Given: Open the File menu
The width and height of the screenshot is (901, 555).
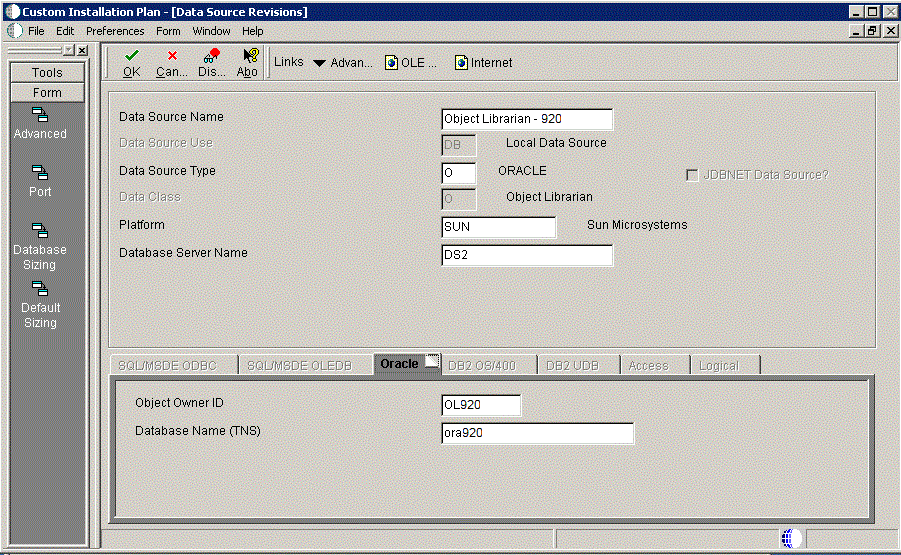Looking at the screenshot, I should click(x=36, y=31).
